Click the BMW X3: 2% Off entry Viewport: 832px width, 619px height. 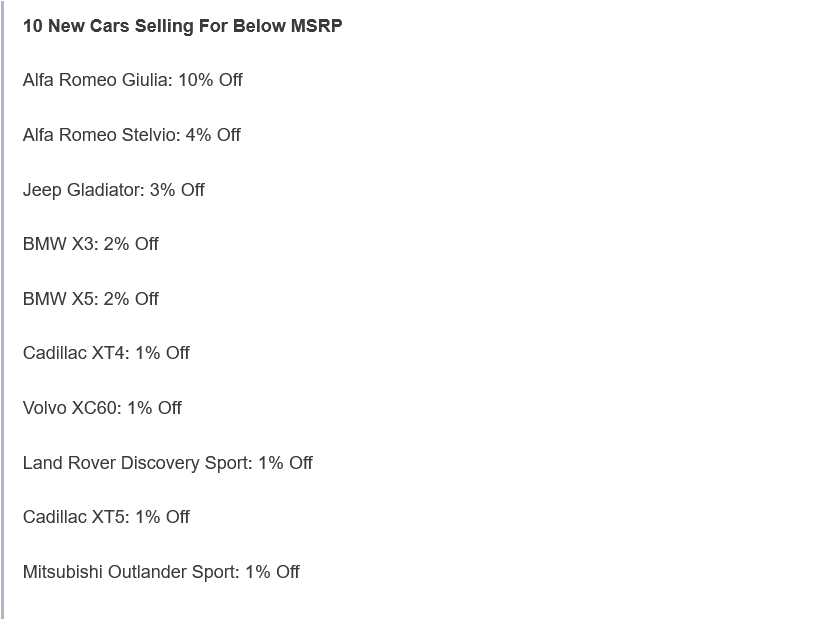pyautogui.click(x=91, y=244)
